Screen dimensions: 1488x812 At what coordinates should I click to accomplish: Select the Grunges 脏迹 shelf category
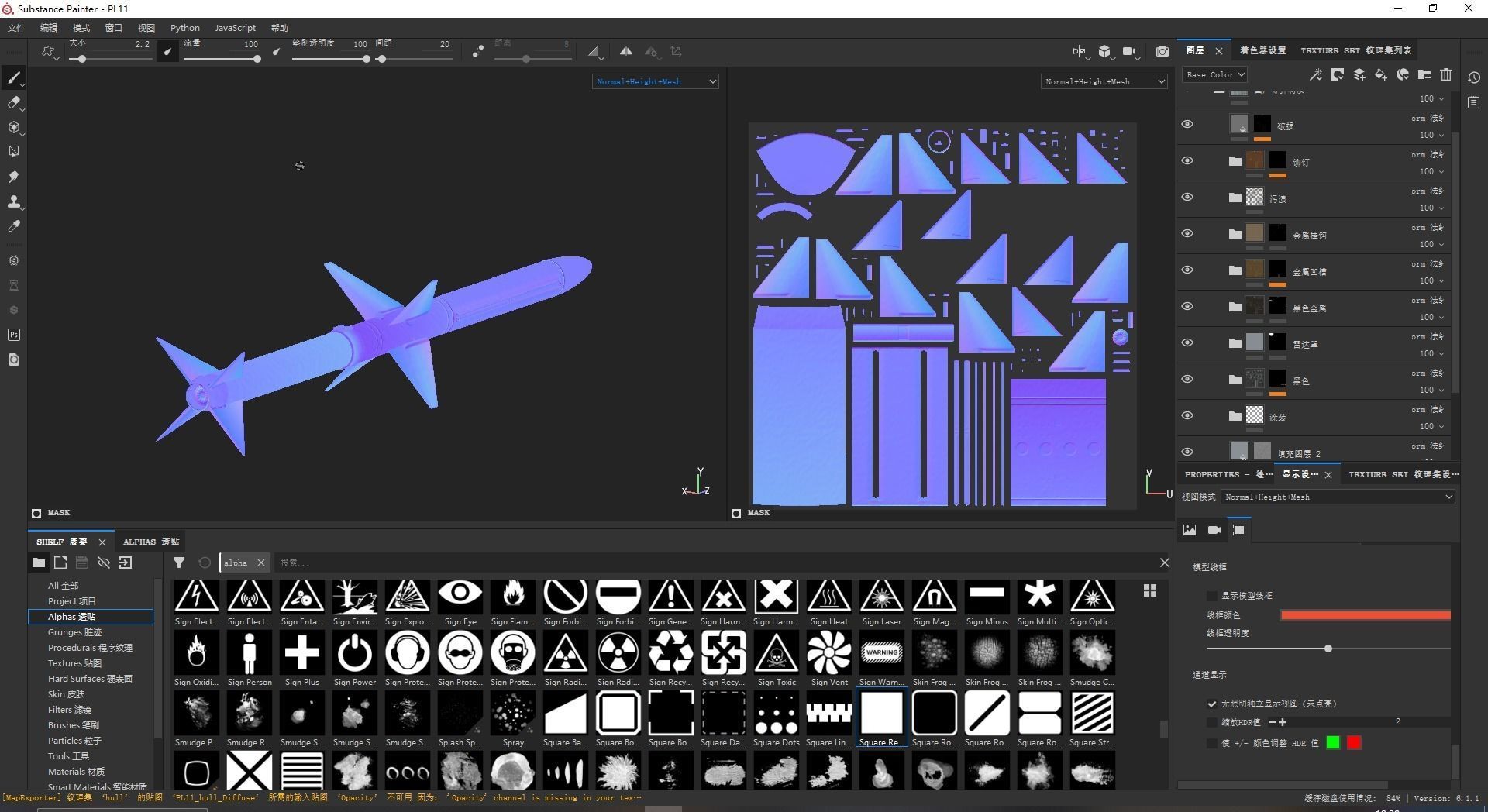pyautogui.click(x=74, y=632)
